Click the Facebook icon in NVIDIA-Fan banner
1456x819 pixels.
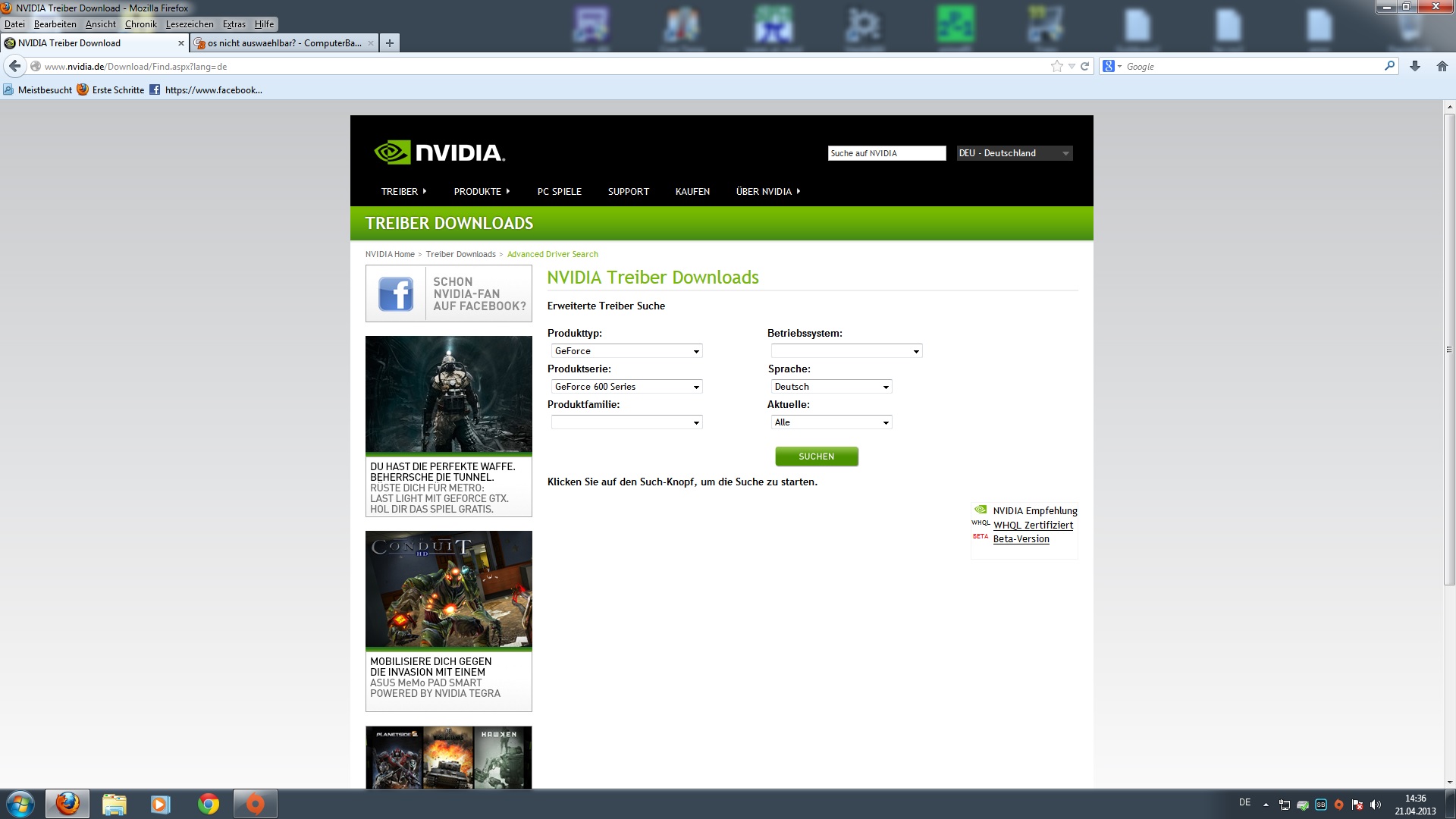[395, 293]
